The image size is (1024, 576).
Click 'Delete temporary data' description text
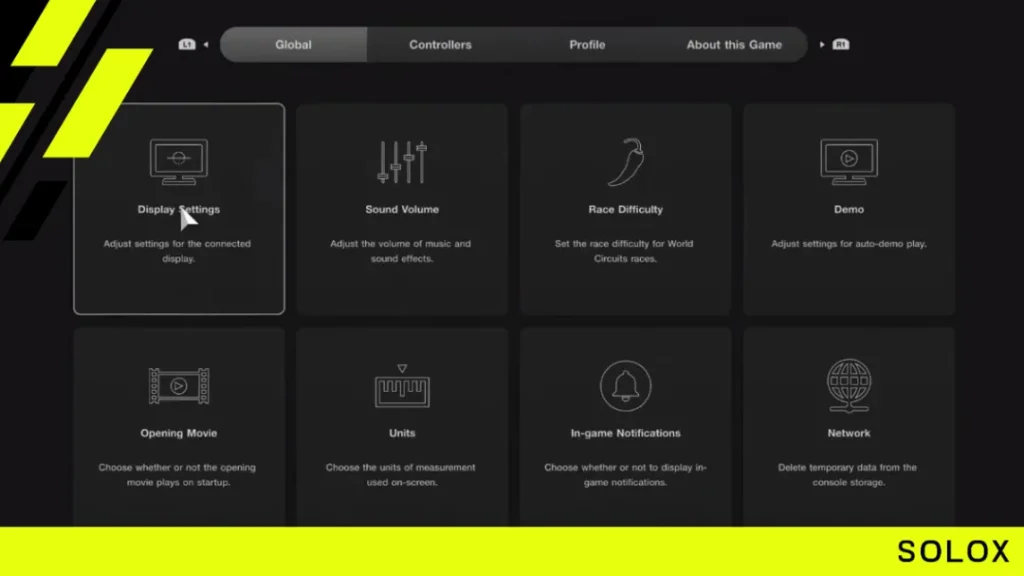click(x=848, y=475)
